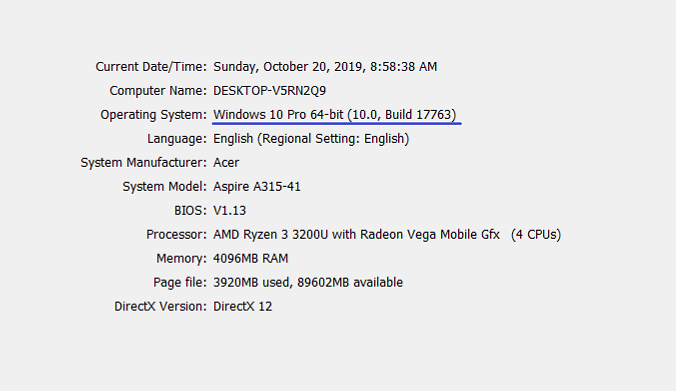Click the System Model label
The height and width of the screenshot is (391, 676).
coord(164,187)
